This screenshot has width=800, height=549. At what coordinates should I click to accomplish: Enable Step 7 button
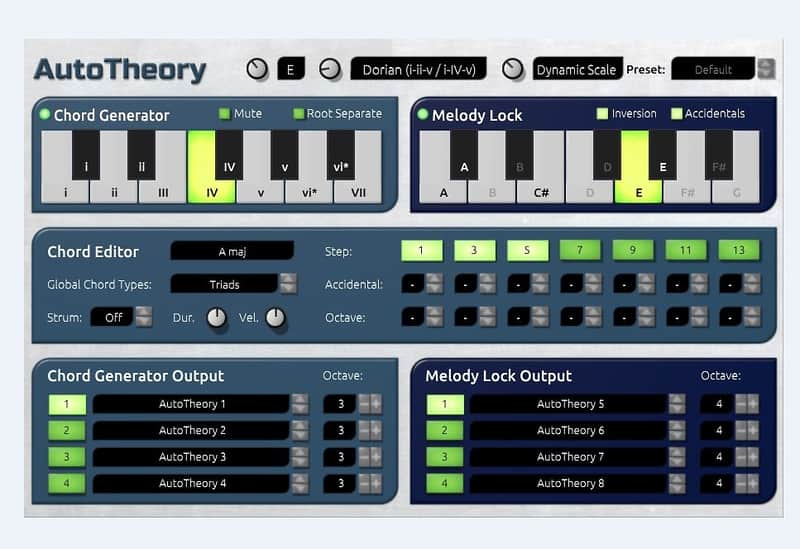tap(580, 250)
